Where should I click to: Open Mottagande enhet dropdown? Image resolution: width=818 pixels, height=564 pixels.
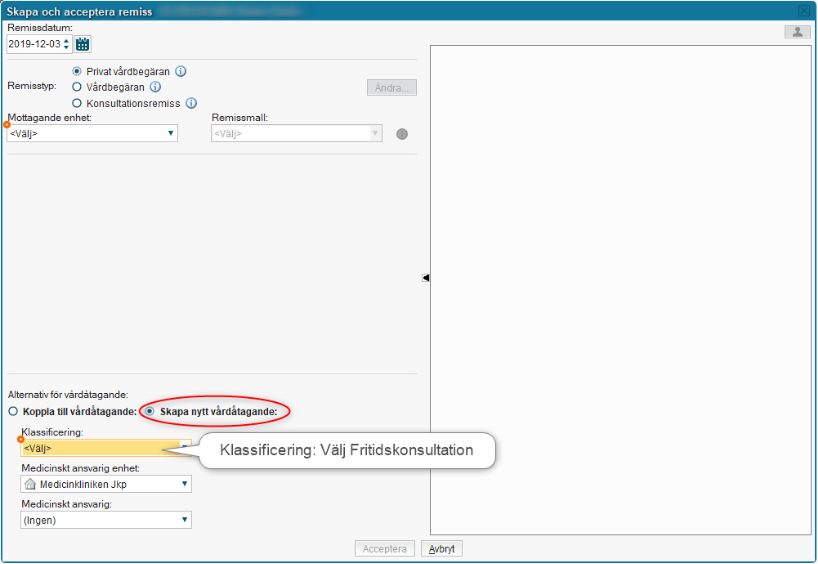pyautogui.click(x=93, y=133)
